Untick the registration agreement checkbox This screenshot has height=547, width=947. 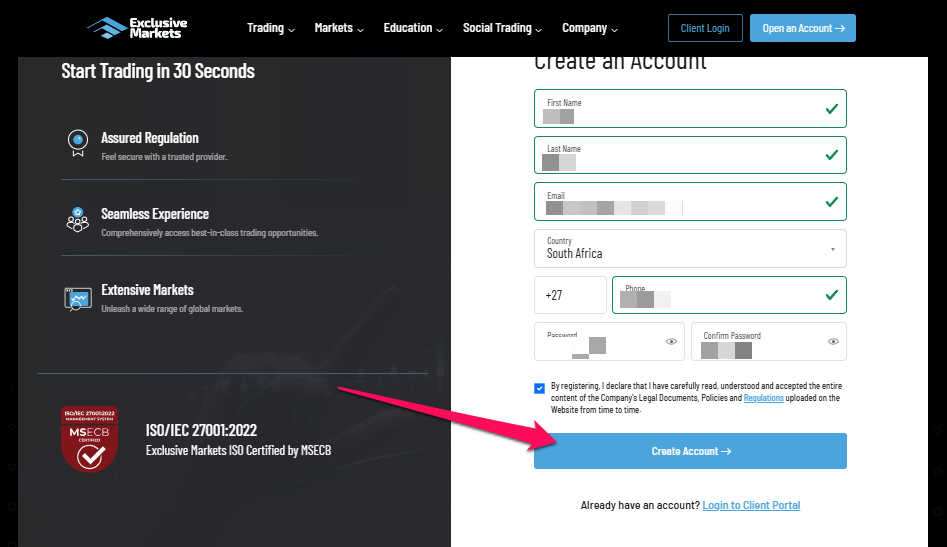pyautogui.click(x=539, y=388)
